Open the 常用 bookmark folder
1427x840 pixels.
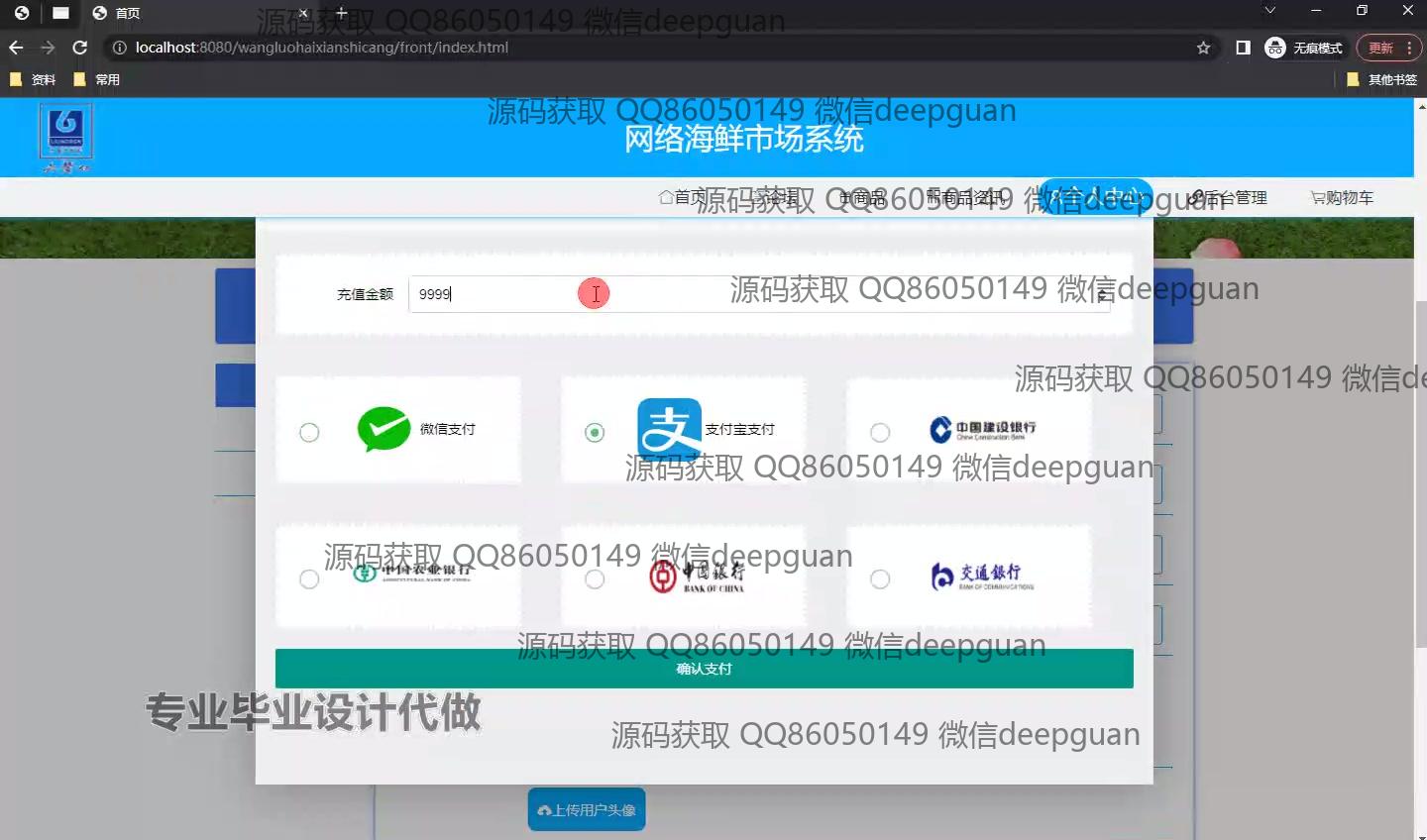[x=96, y=79]
